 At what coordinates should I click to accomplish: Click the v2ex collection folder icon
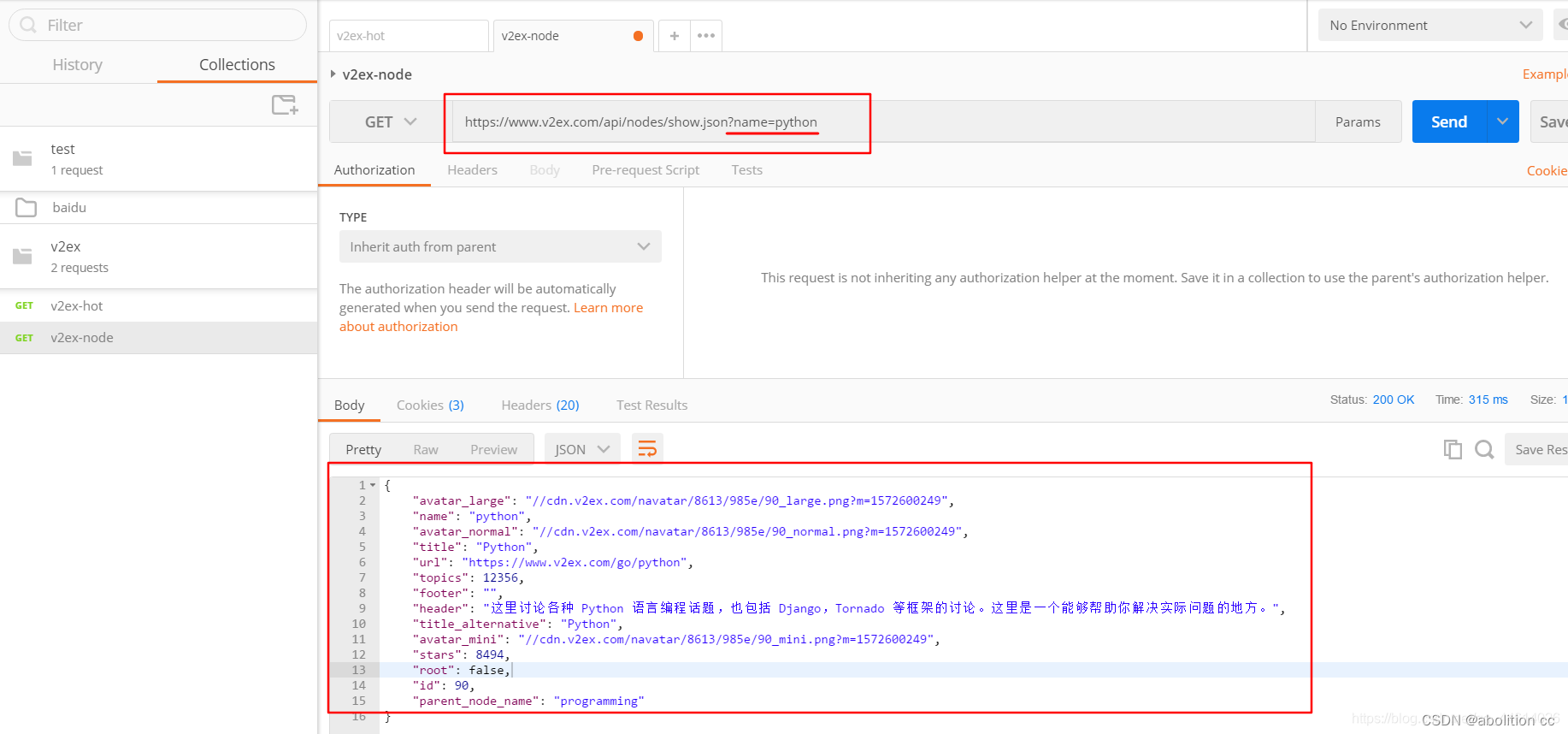[x=23, y=256]
